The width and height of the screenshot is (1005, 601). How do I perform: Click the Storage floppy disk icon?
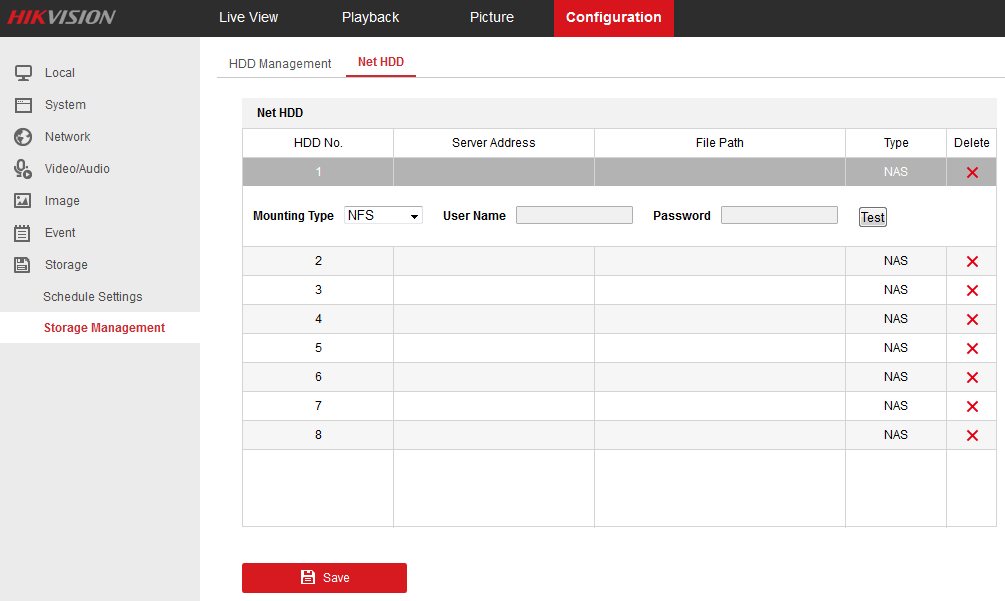(23, 265)
